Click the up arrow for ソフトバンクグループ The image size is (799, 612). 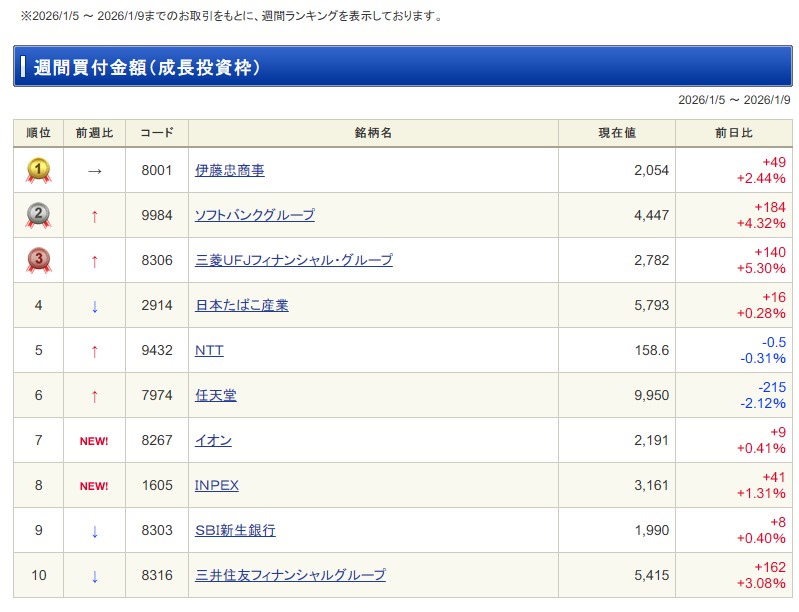[94, 216]
